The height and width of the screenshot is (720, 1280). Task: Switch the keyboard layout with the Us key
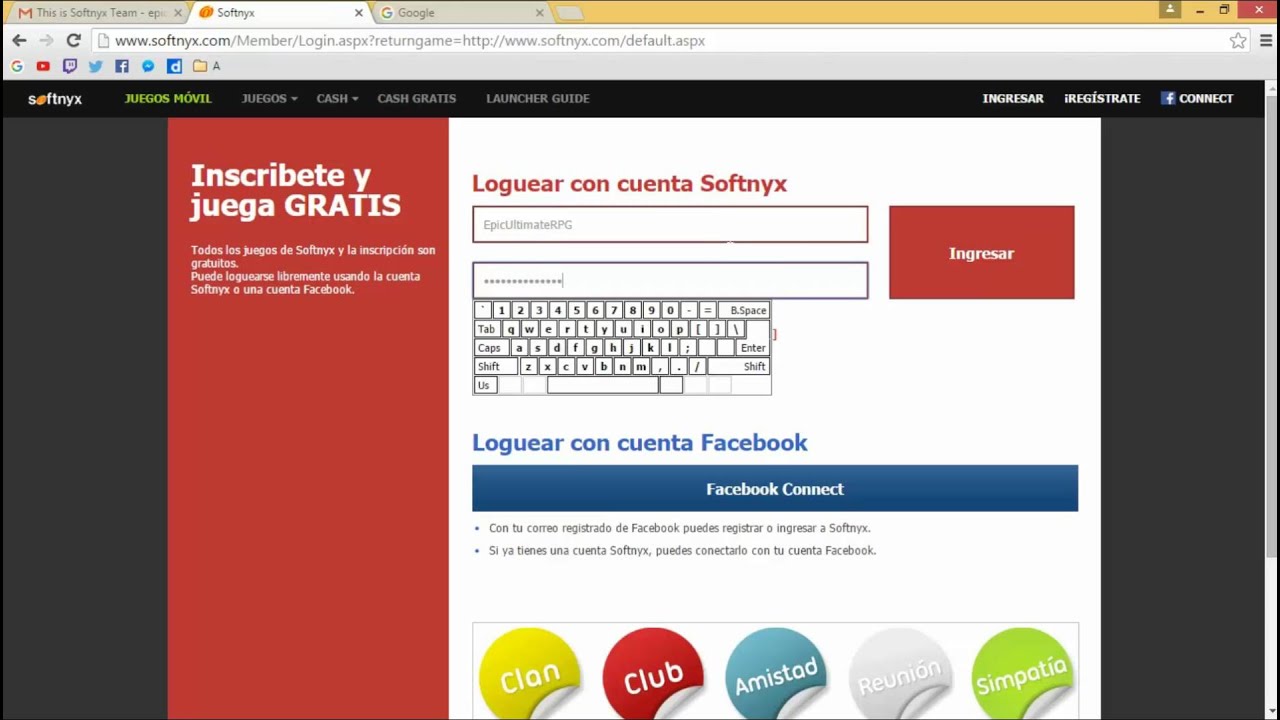pyautogui.click(x=485, y=385)
